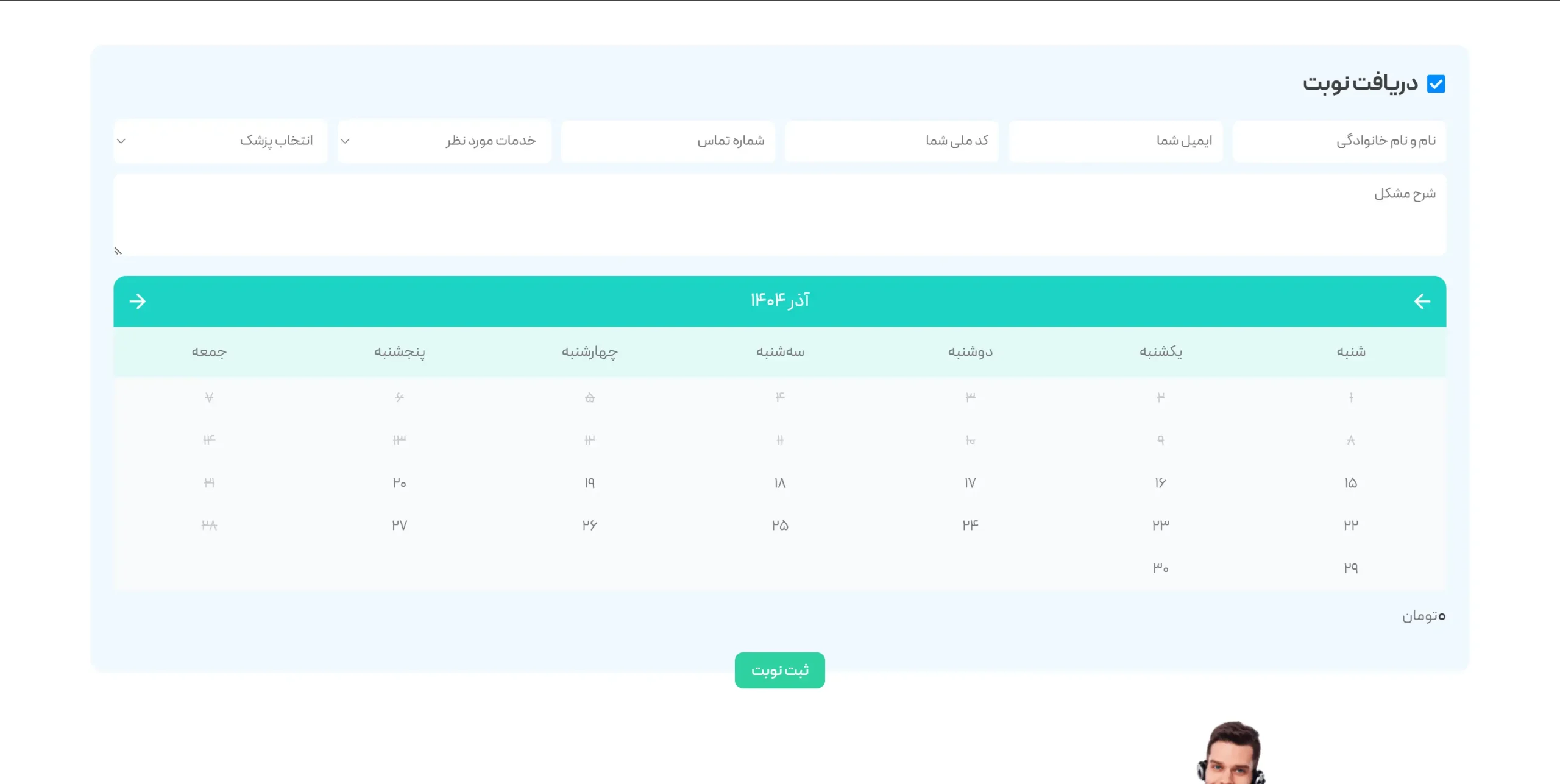Select day ۱۹ in the calendar
Screen dimensions: 1560x784
589,482
